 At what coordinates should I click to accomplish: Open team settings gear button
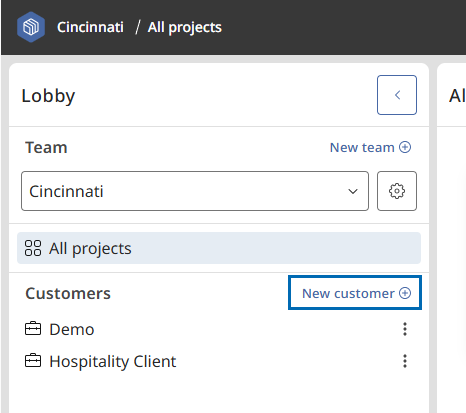397,191
